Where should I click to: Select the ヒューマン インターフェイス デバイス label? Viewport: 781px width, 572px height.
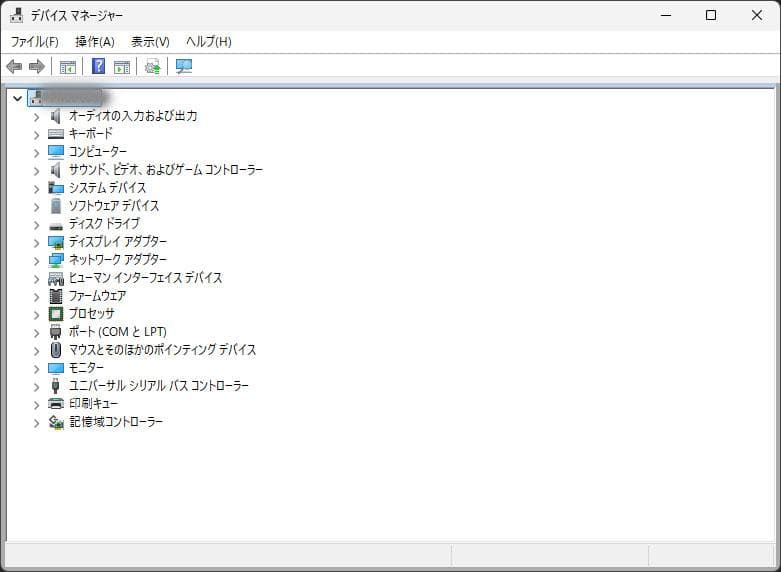point(145,278)
